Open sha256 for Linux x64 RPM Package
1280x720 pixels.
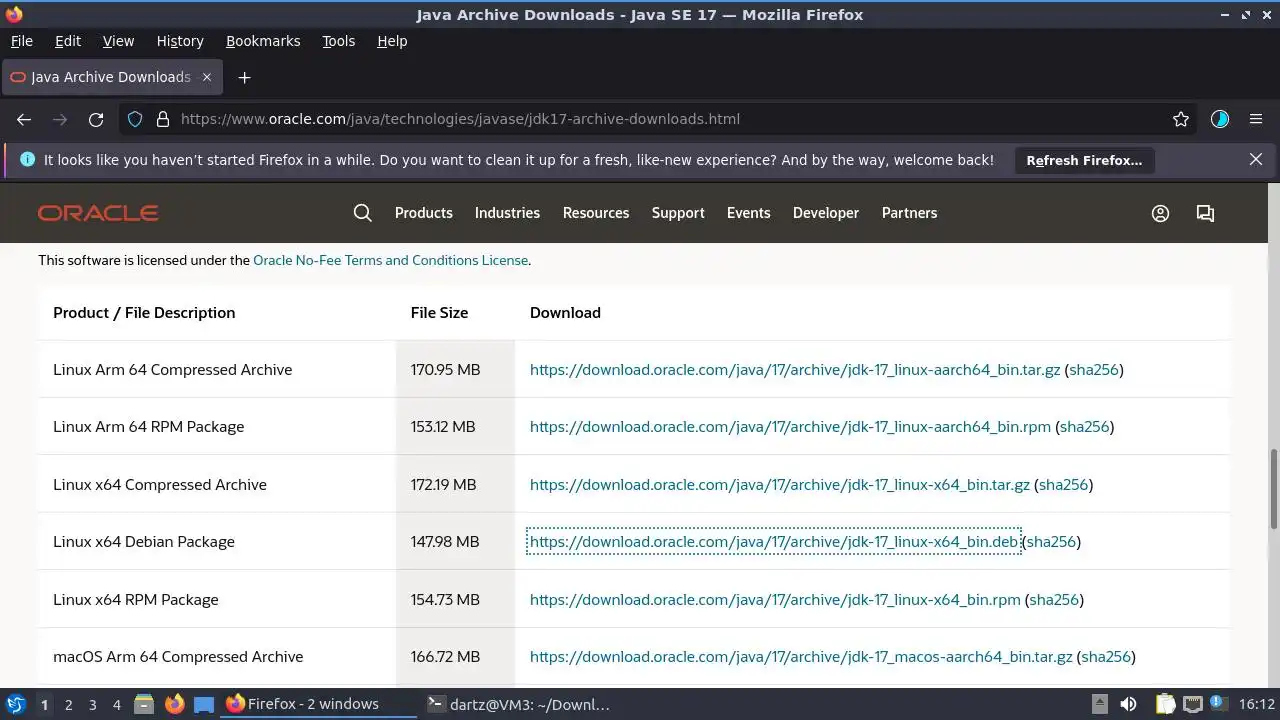1054,600
